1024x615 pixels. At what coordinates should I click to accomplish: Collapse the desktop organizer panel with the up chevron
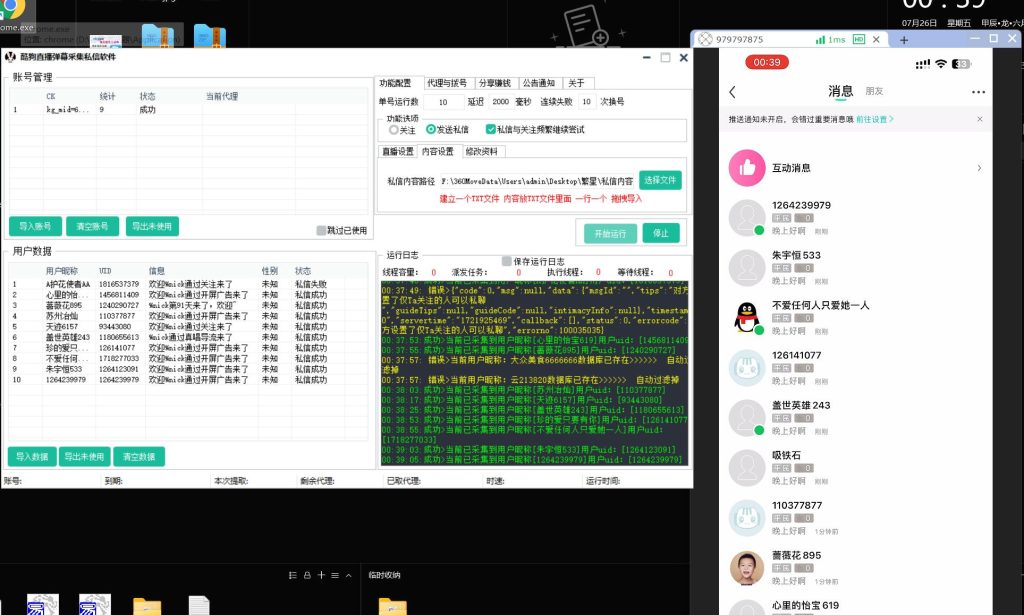coord(348,575)
